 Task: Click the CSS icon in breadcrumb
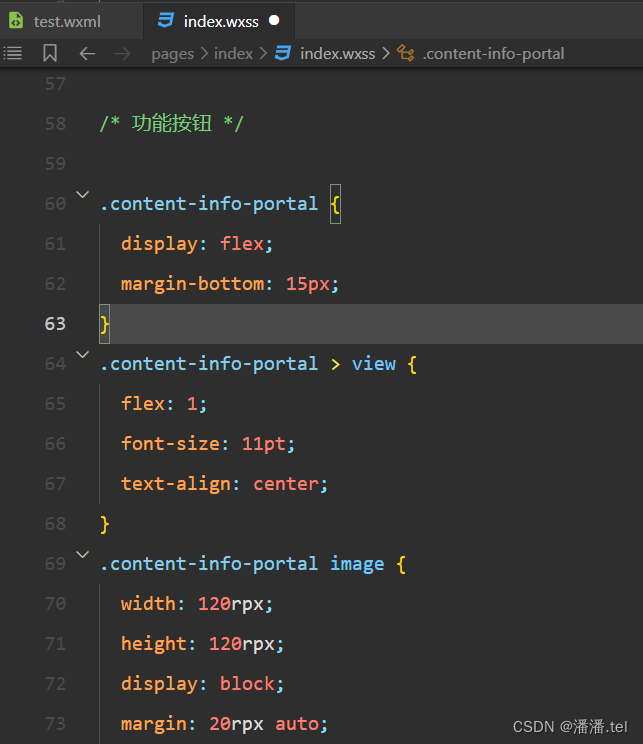[283, 53]
